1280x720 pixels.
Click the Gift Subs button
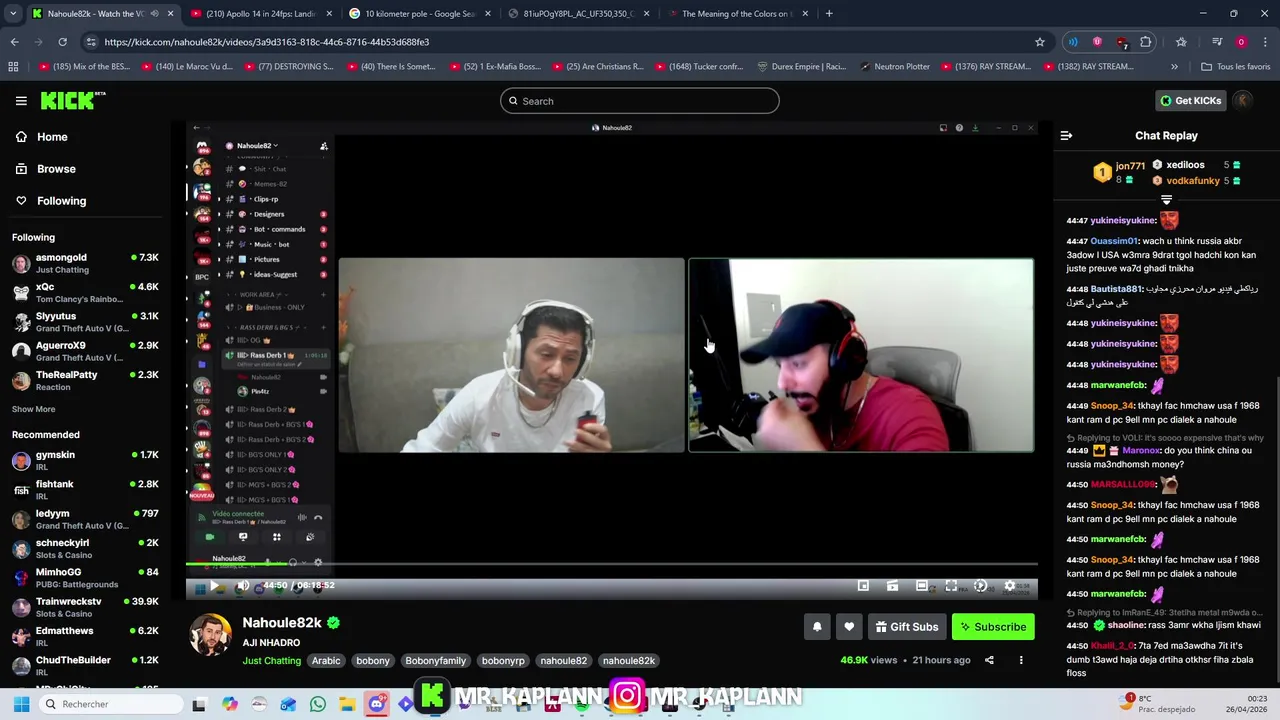(x=907, y=627)
